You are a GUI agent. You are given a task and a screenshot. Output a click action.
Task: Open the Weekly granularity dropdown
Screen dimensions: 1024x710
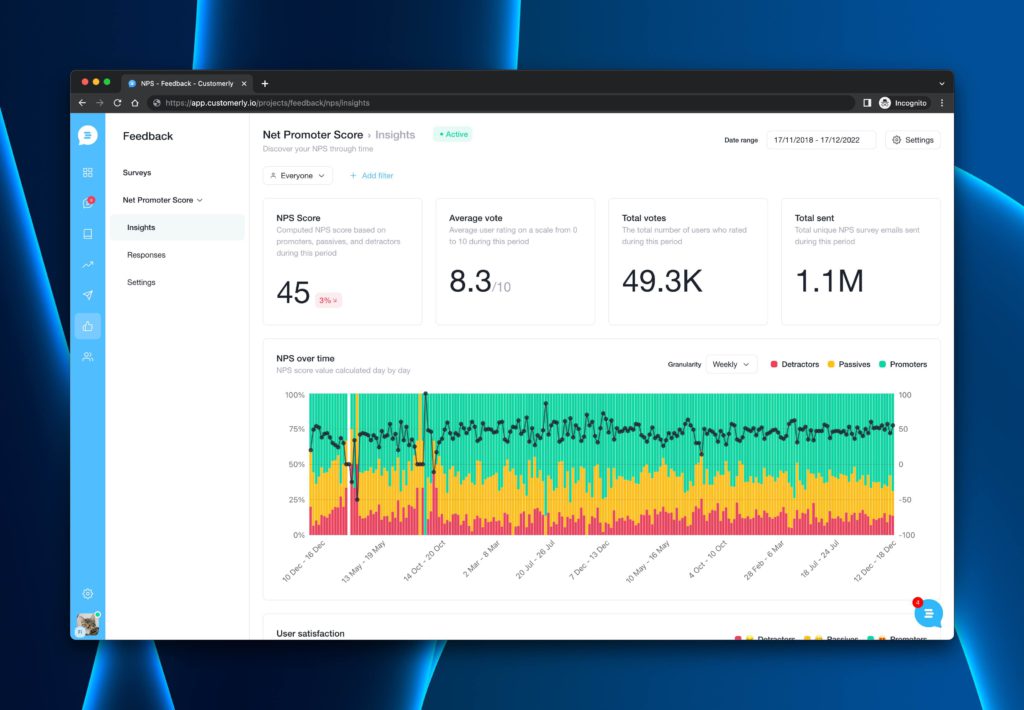pos(731,364)
